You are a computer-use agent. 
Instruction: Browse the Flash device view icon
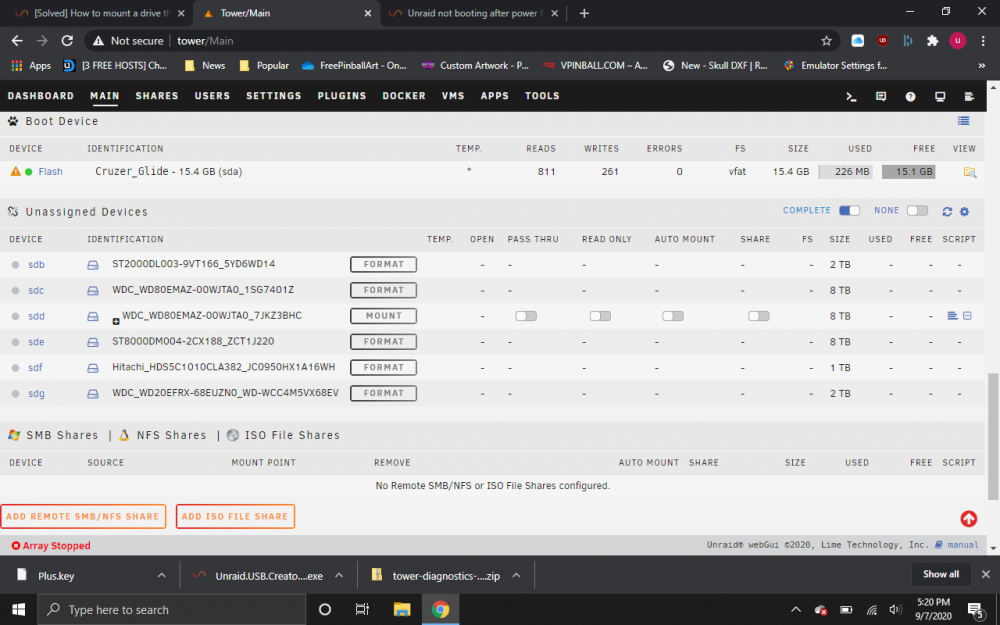[x=970, y=172]
